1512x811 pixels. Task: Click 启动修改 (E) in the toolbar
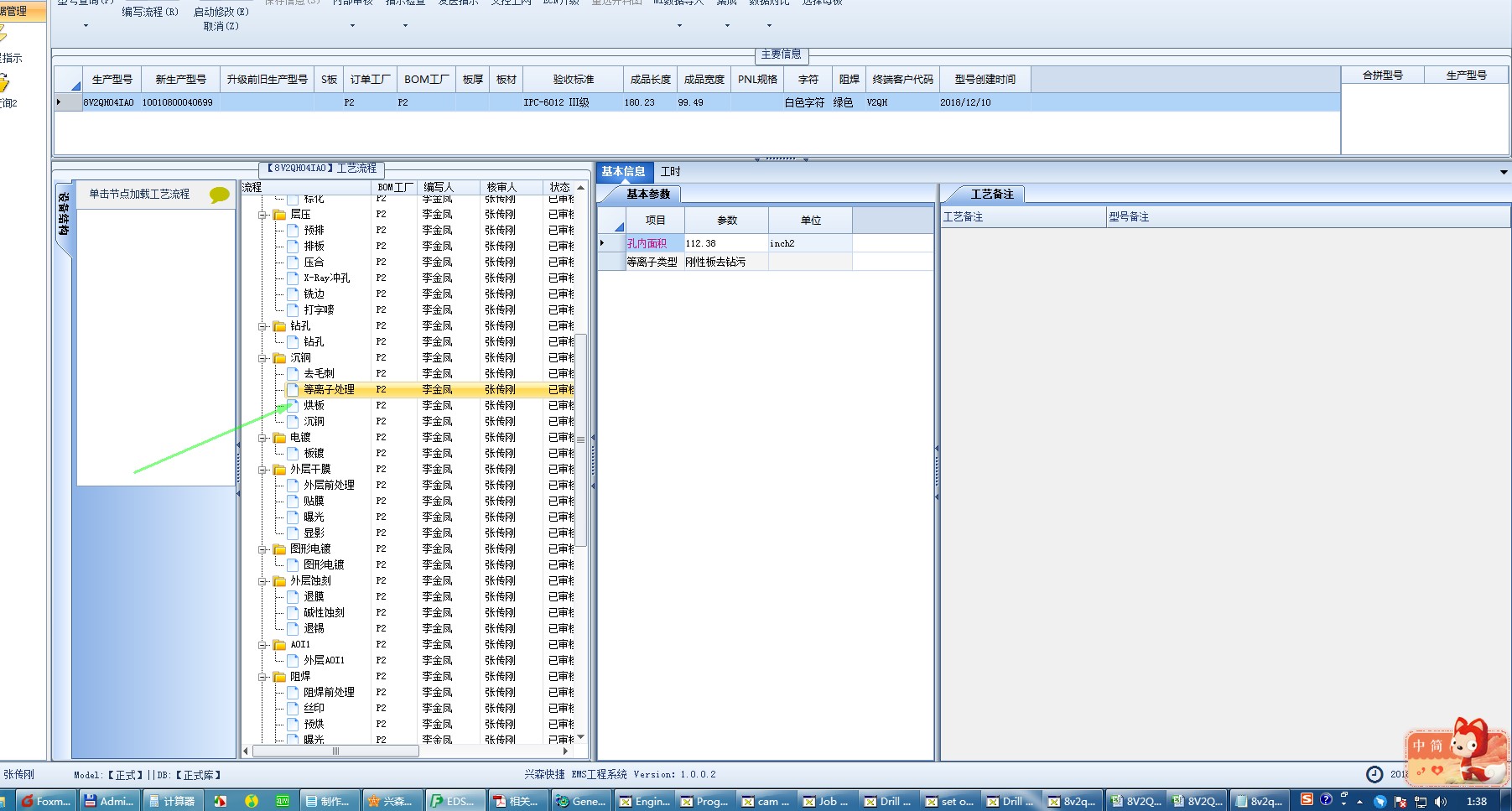[x=221, y=12]
